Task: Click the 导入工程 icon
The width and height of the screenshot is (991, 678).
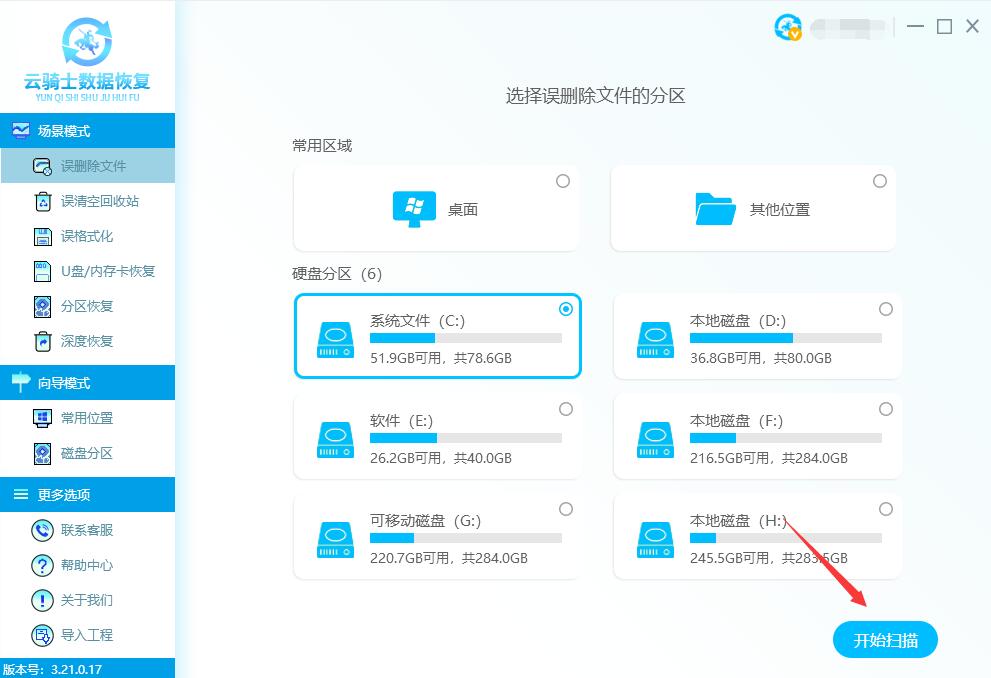Action: click(x=42, y=635)
